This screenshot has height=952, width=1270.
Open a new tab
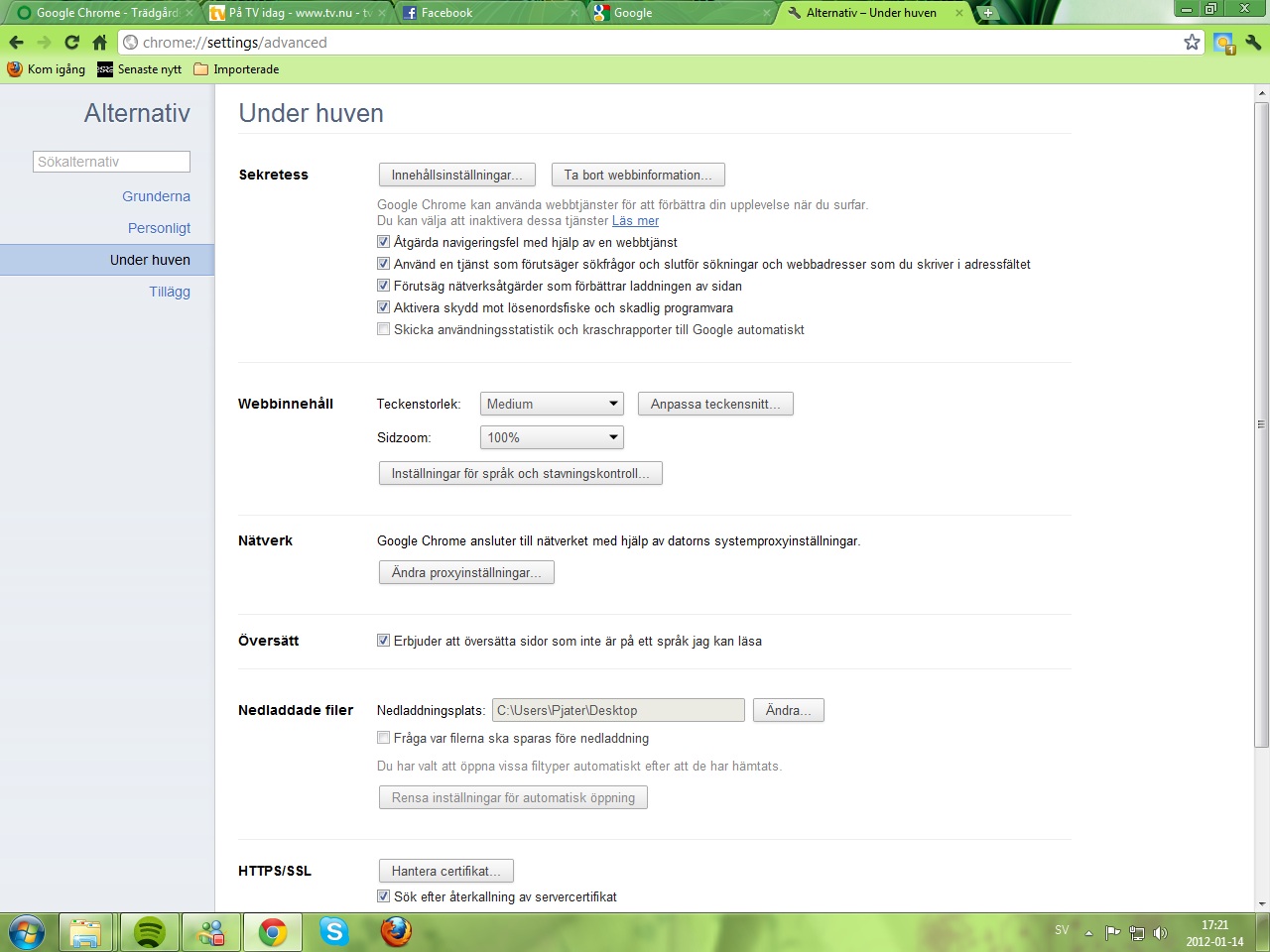[987, 13]
